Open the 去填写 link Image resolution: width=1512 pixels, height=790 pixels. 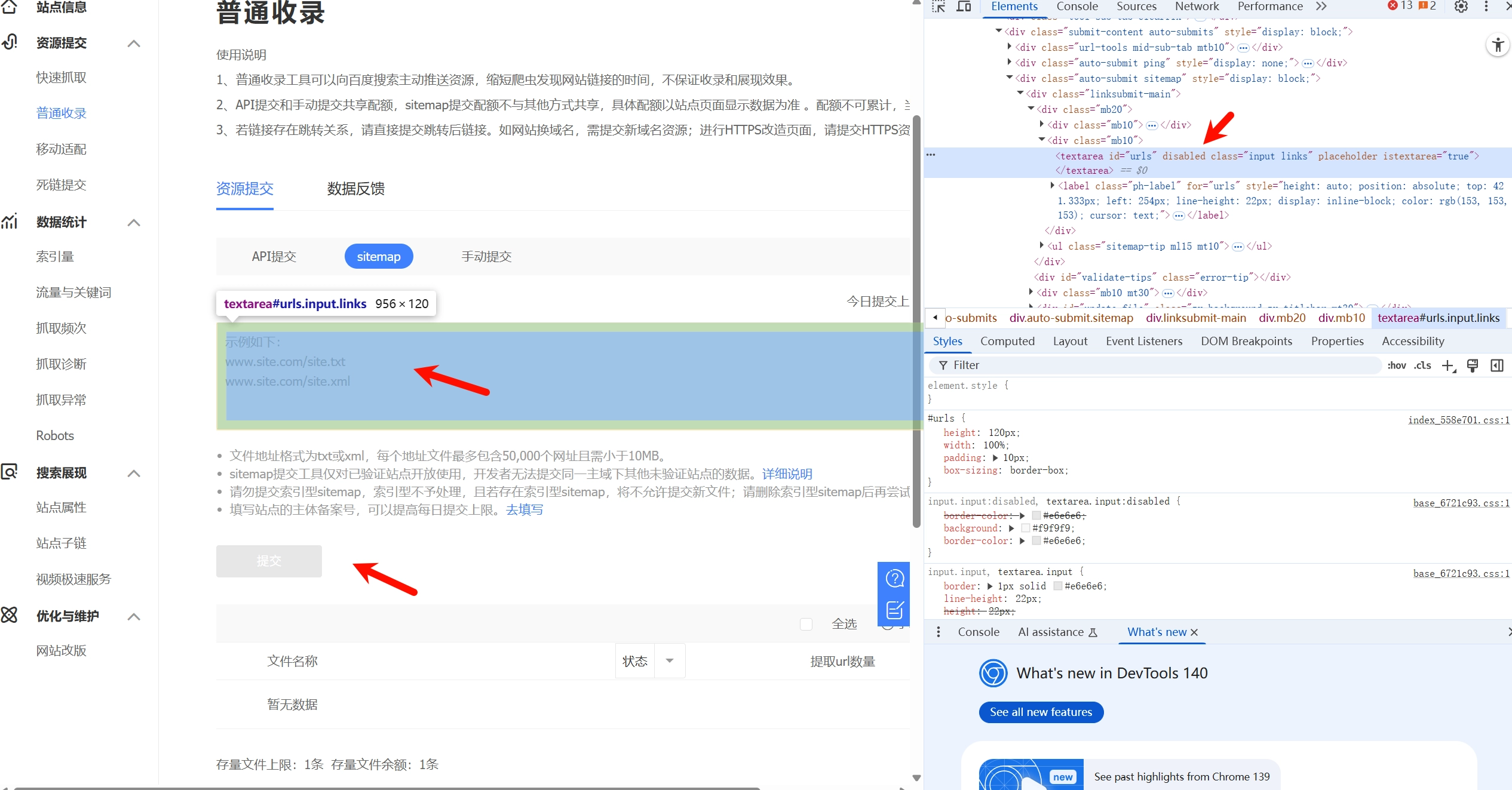pyautogui.click(x=524, y=510)
